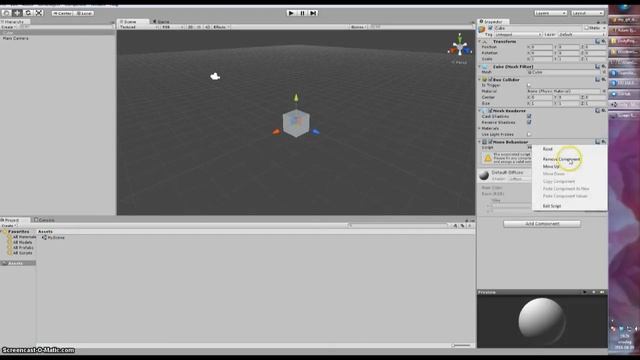Open the RGB render mode dropdown
This screenshot has width=640, height=360.
[x=172, y=27]
